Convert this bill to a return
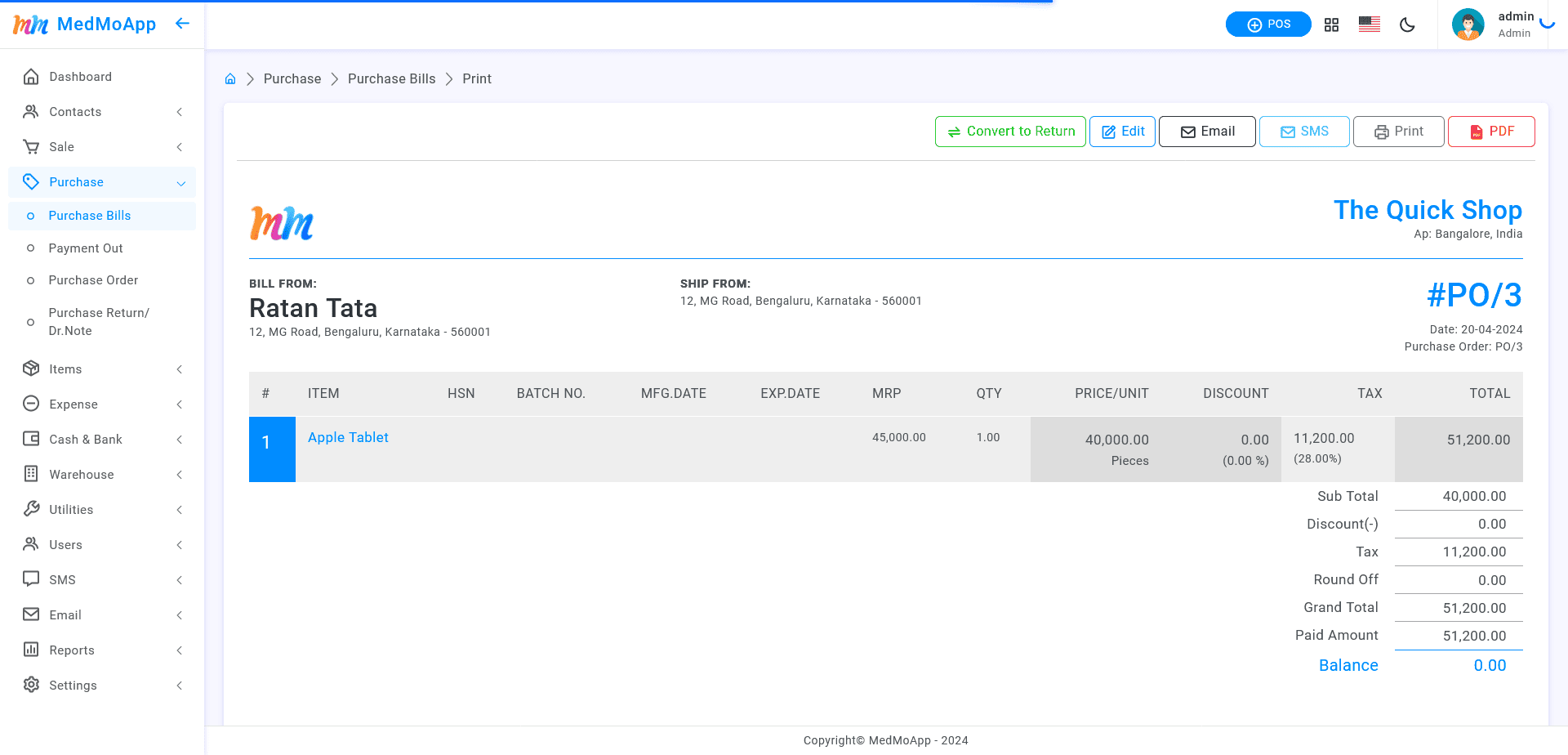 (x=1010, y=132)
